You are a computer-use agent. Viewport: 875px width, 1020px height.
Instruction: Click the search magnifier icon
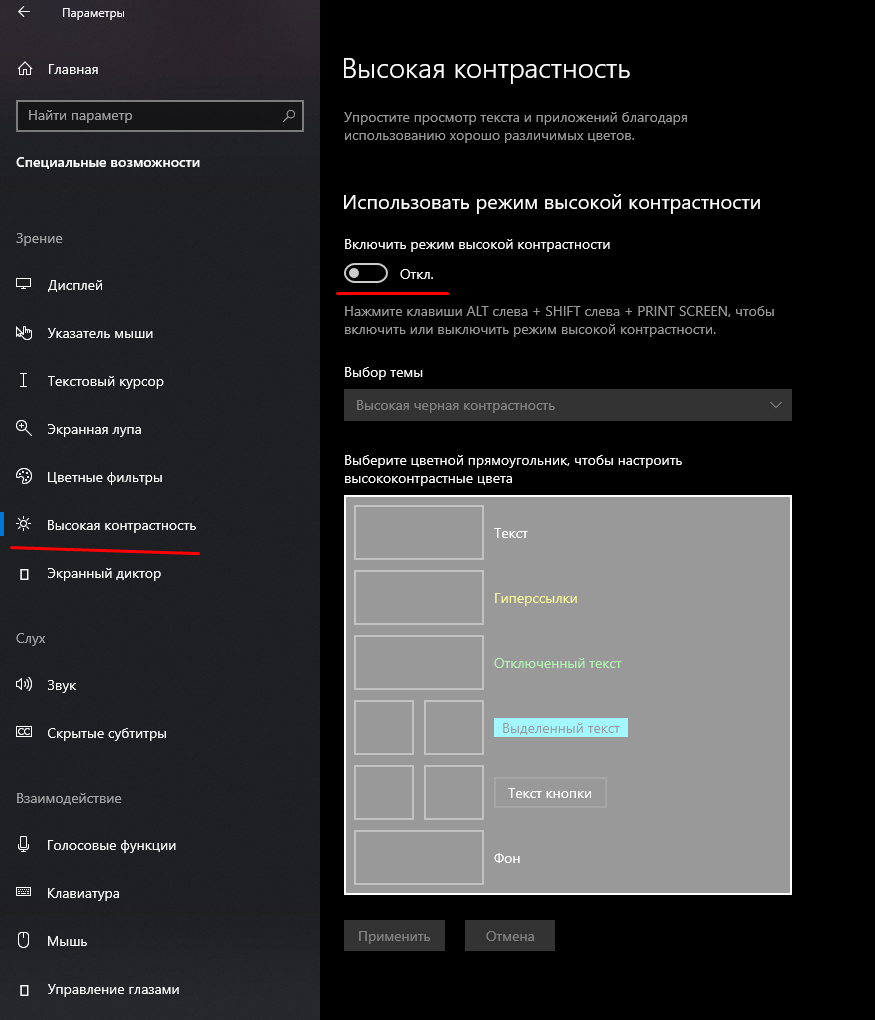[290, 116]
